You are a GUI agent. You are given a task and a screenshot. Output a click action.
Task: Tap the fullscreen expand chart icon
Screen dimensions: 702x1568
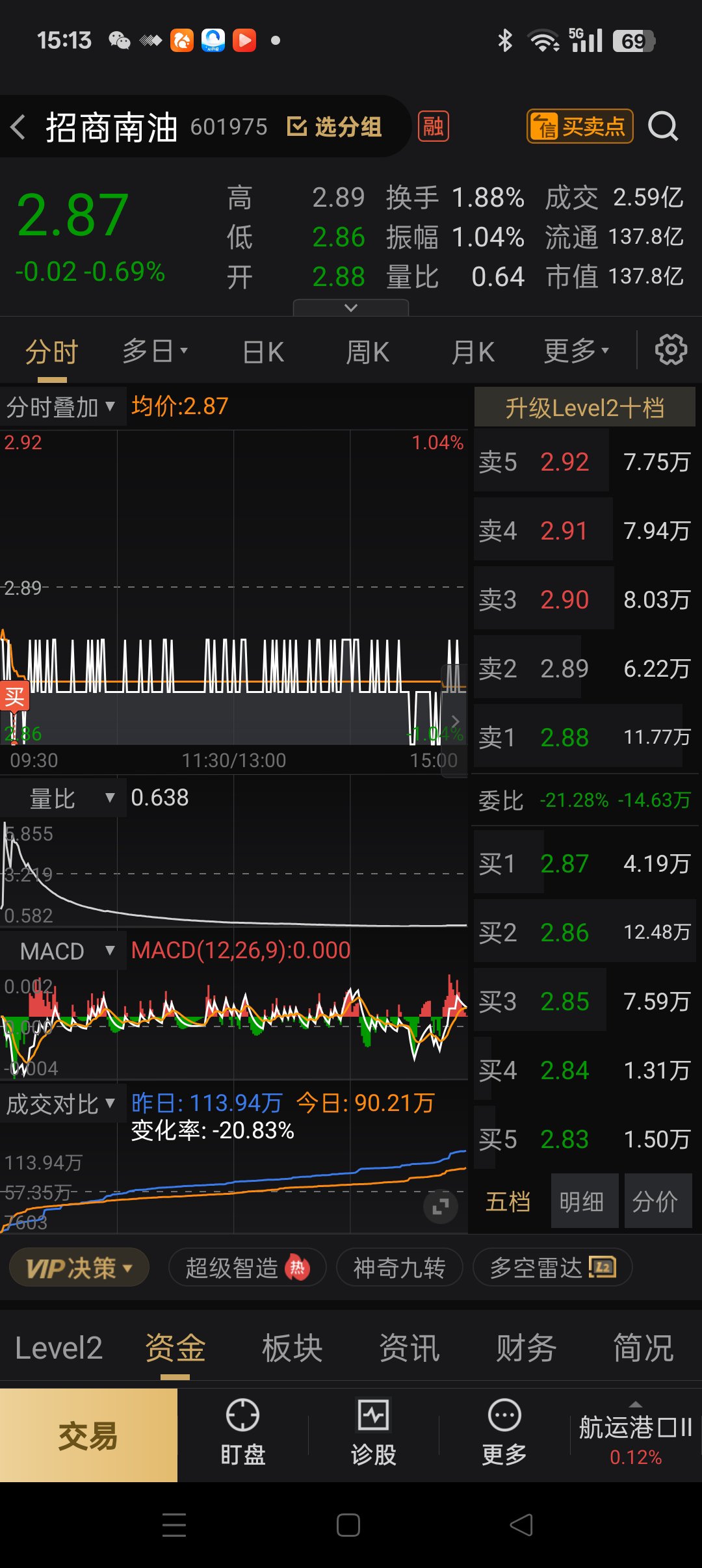[441, 1207]
